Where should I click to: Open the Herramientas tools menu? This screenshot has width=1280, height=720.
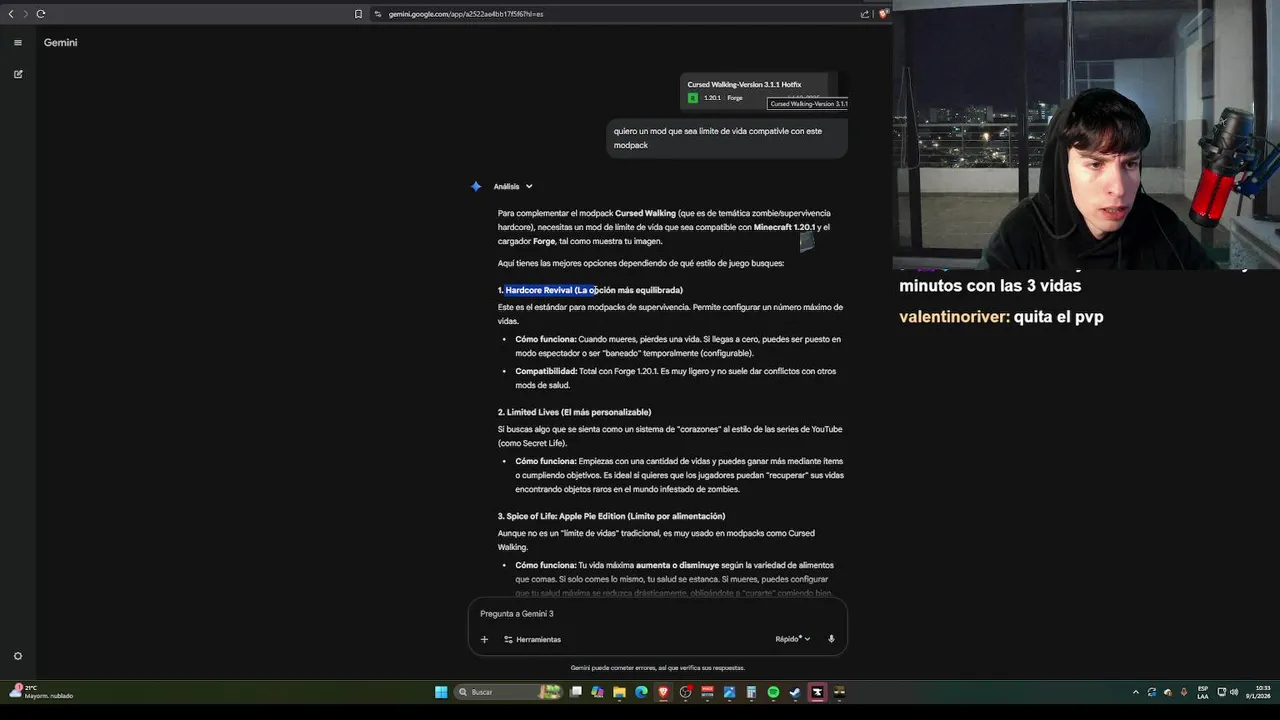point(532,639)
